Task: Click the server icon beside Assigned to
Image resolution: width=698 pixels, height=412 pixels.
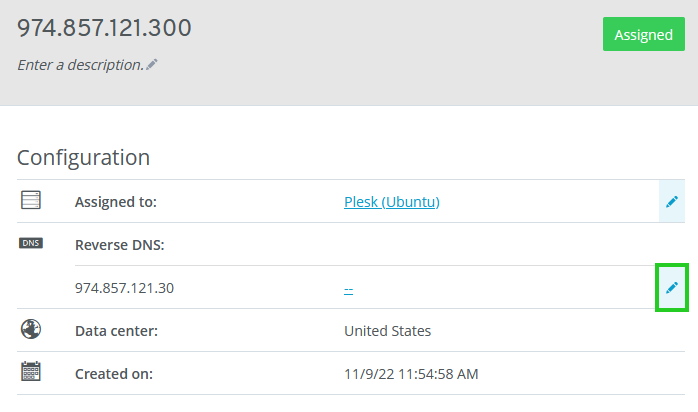Action: tap(31, 201)
